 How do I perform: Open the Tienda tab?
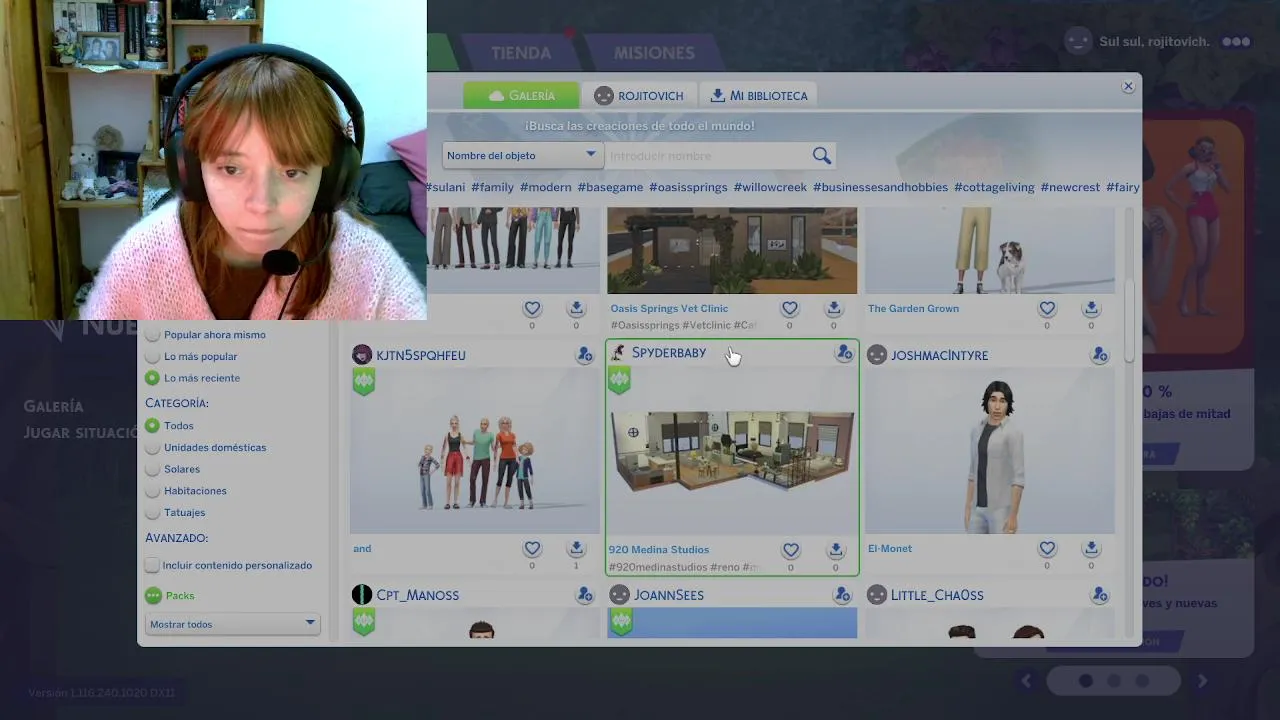click(x=520, y=53)
